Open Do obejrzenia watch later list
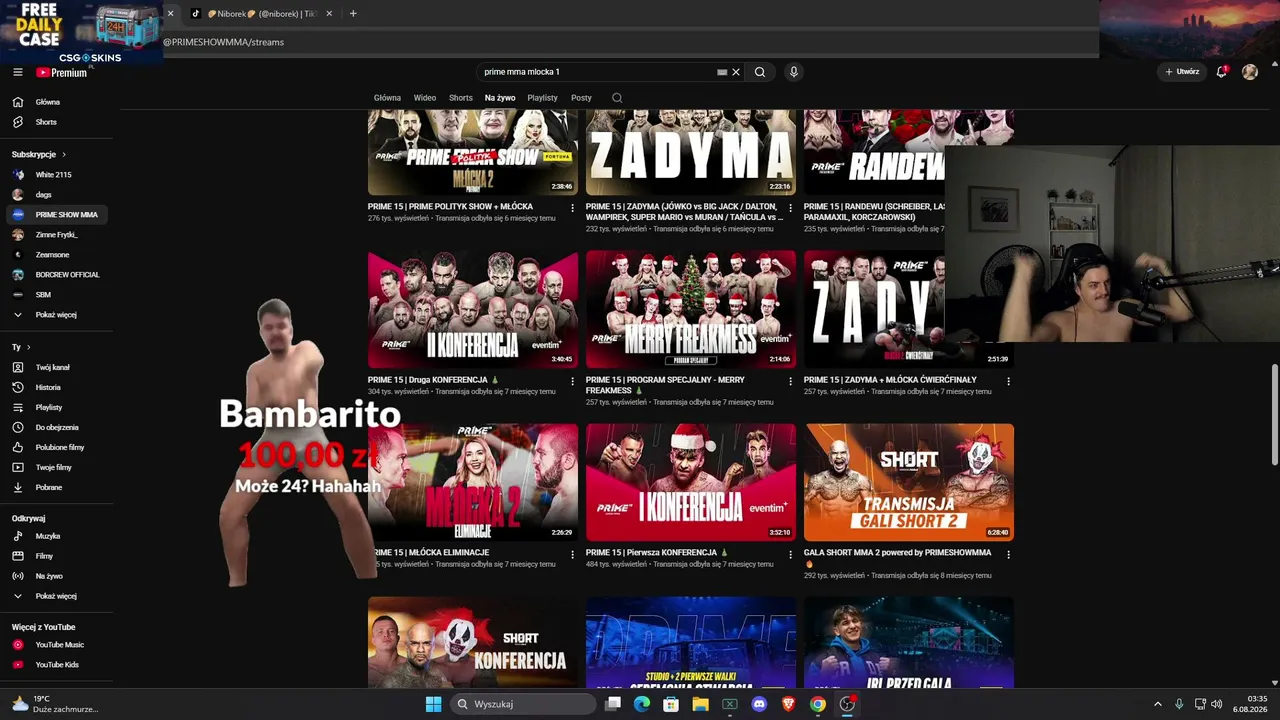The width and height of the screenshot is (1280, 720). pyautogui.click(x=56, y=427)
